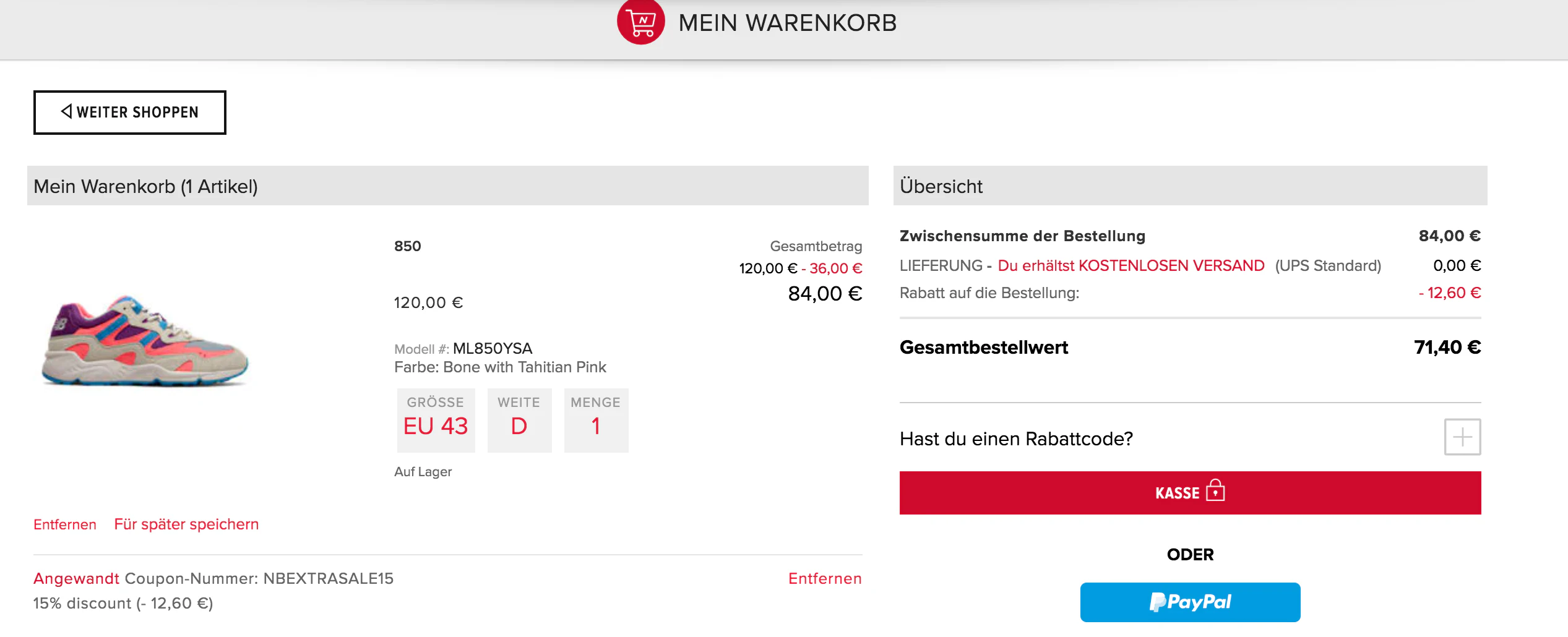The height and width of the screenshot is (637, 1568).
Task: Save item with Für später speichern
Action: click(x=186, y=524)
